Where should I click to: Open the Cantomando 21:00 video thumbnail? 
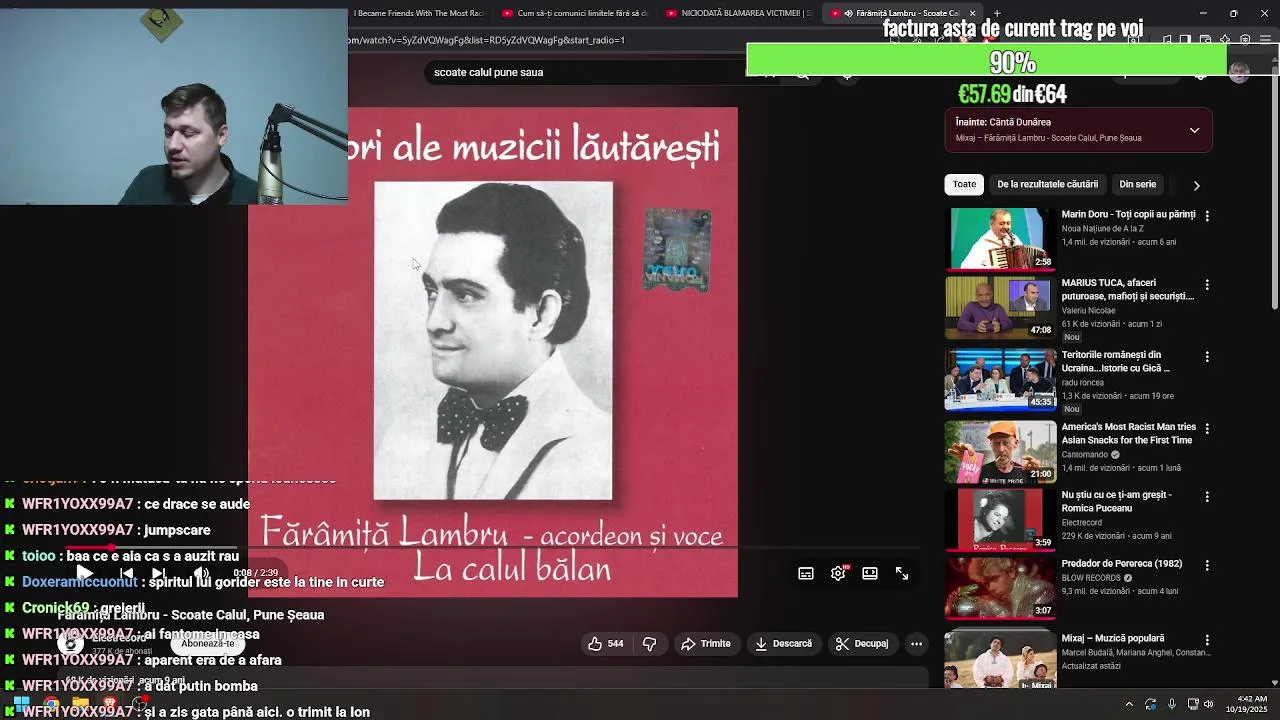point(1000,452)
